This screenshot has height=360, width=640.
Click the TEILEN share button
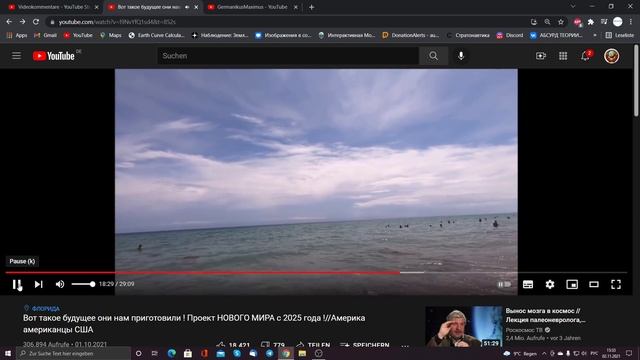tap(313, 345)
